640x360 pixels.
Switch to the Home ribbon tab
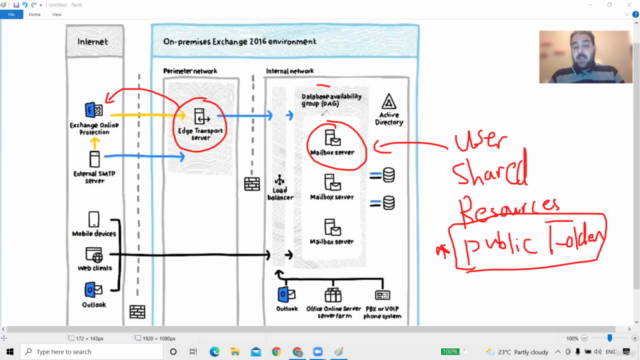(x=35, y=15)
